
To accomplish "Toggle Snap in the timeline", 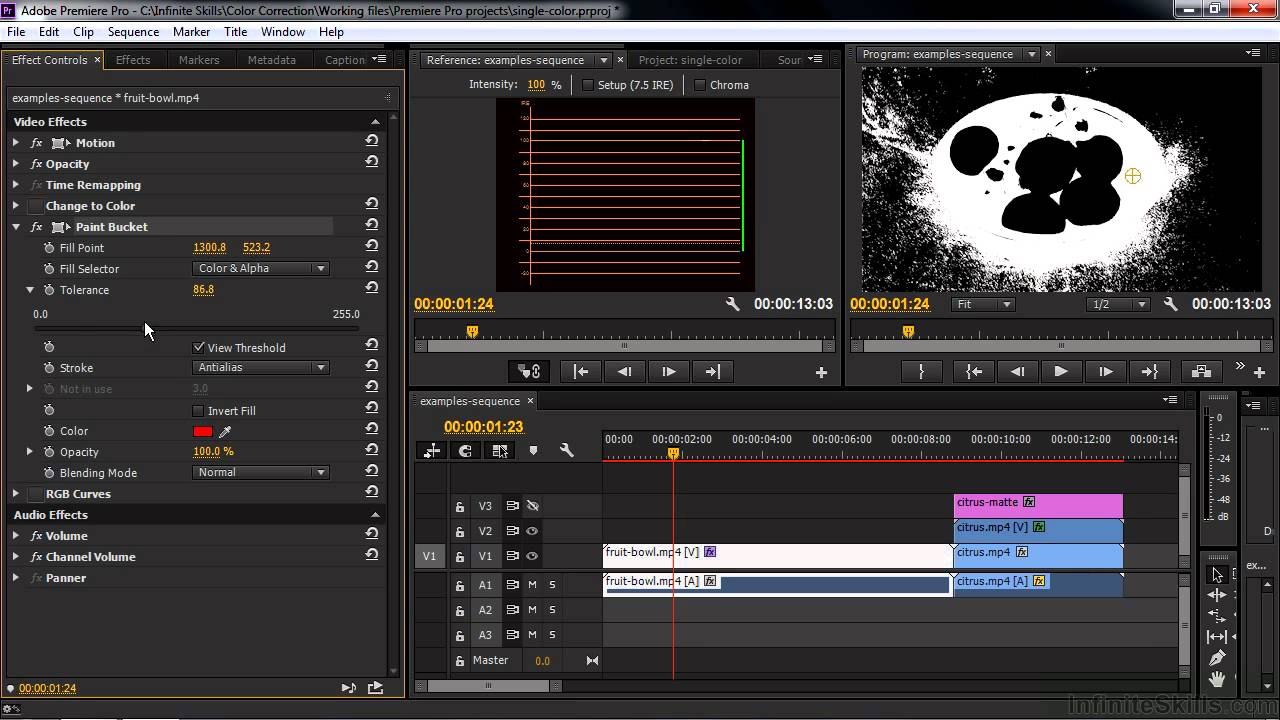I will coord(465,451).
